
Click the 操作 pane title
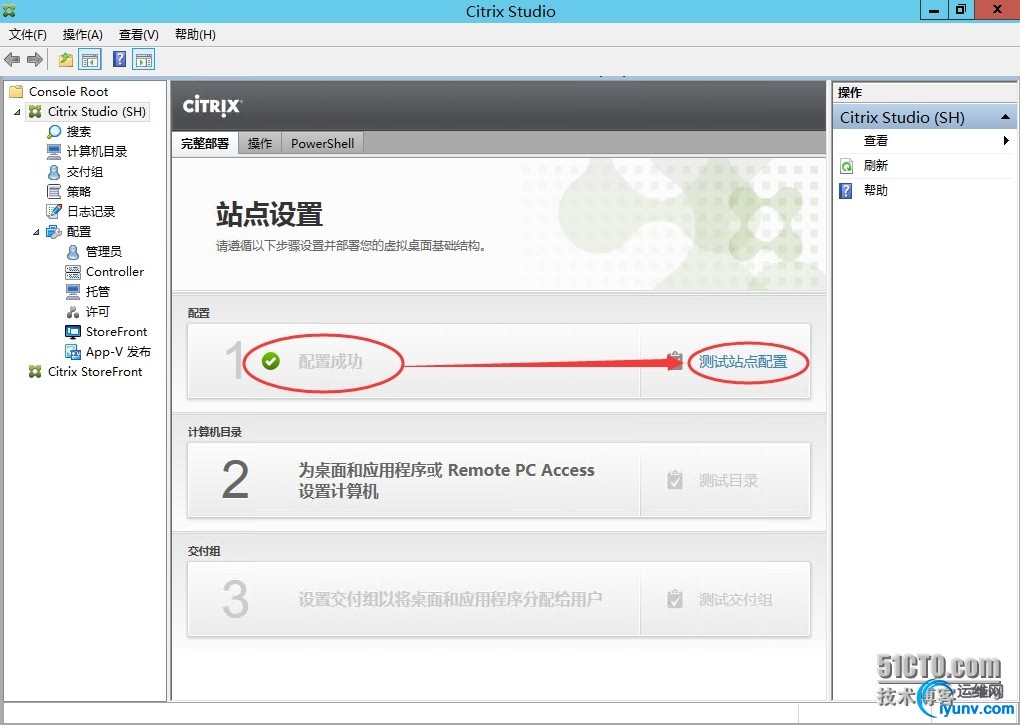850,92
